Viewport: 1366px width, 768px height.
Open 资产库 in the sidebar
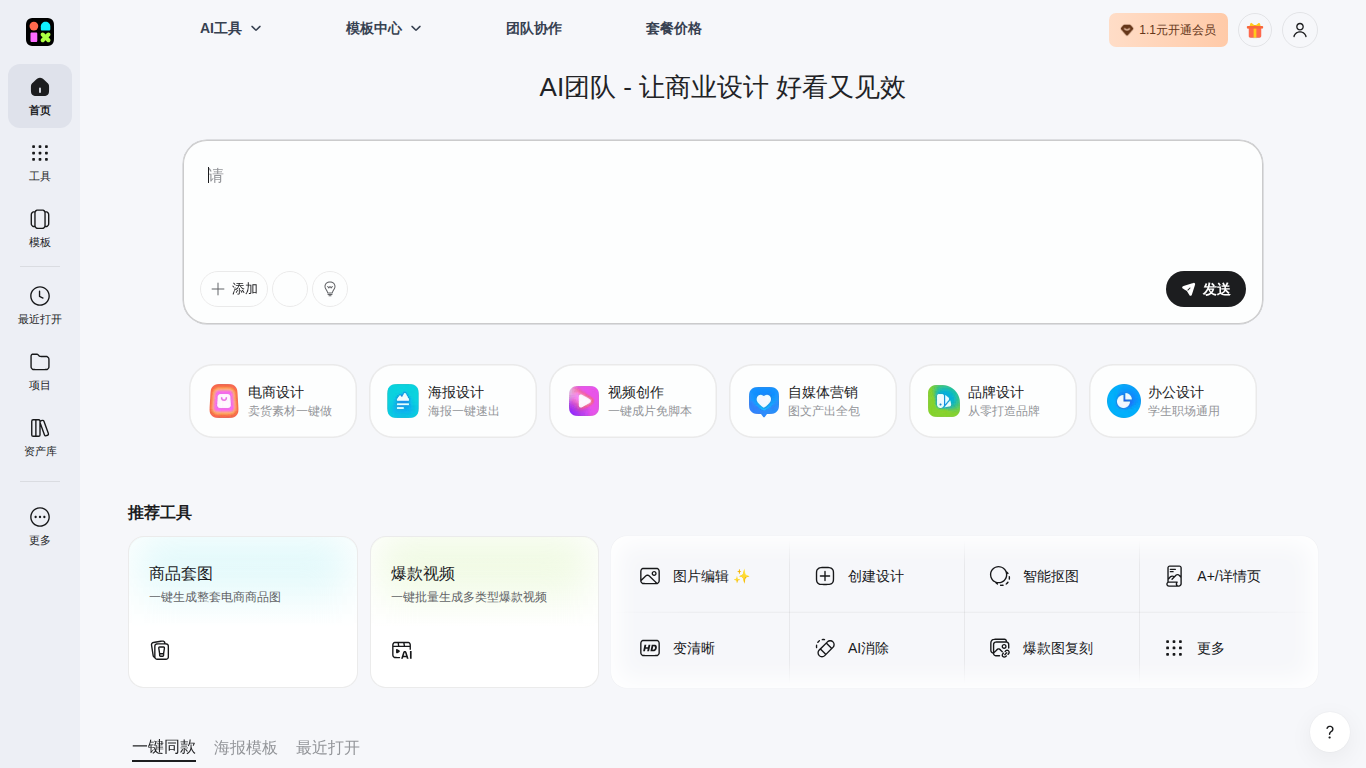click(x=40, y=437)
